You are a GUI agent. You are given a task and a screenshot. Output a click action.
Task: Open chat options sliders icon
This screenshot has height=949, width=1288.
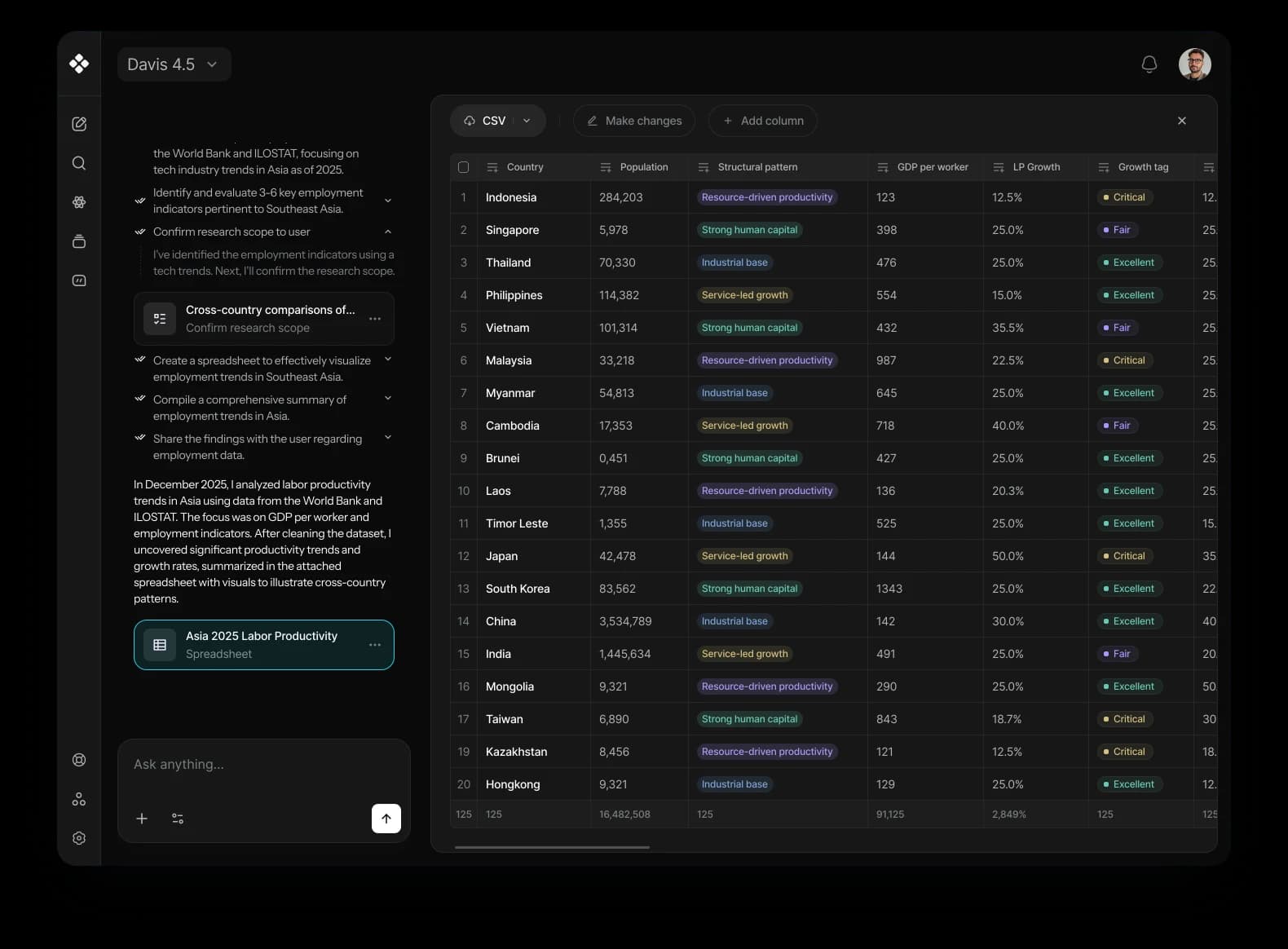(x=178, y=819)
